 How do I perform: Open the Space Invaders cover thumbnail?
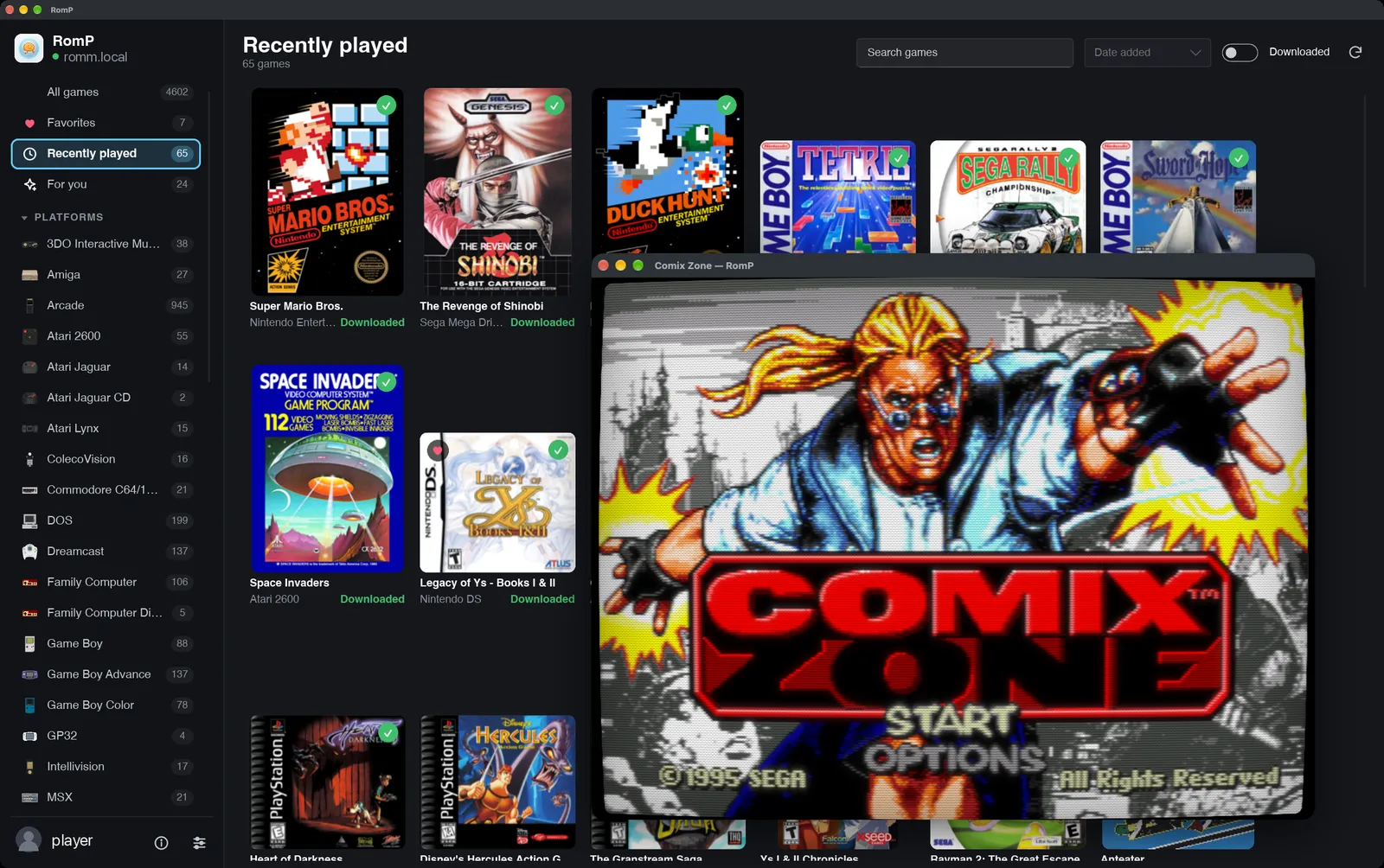[328, 468]
